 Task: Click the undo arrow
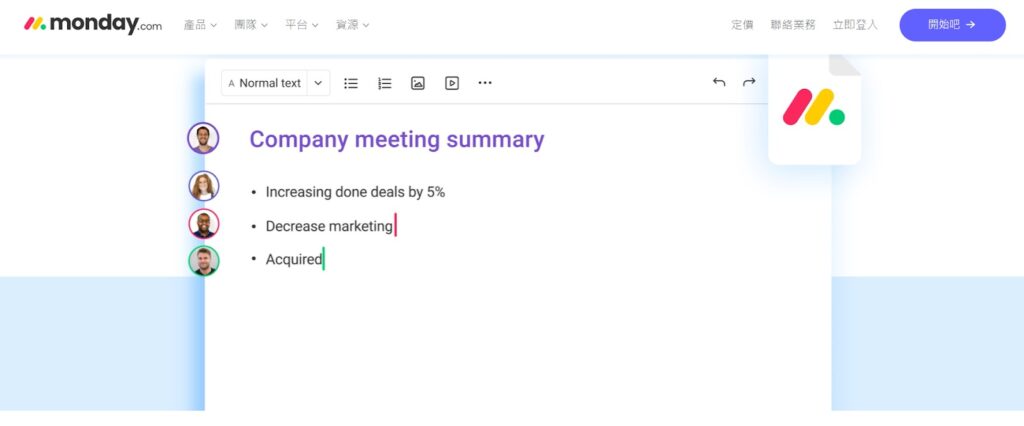(719, 82)
